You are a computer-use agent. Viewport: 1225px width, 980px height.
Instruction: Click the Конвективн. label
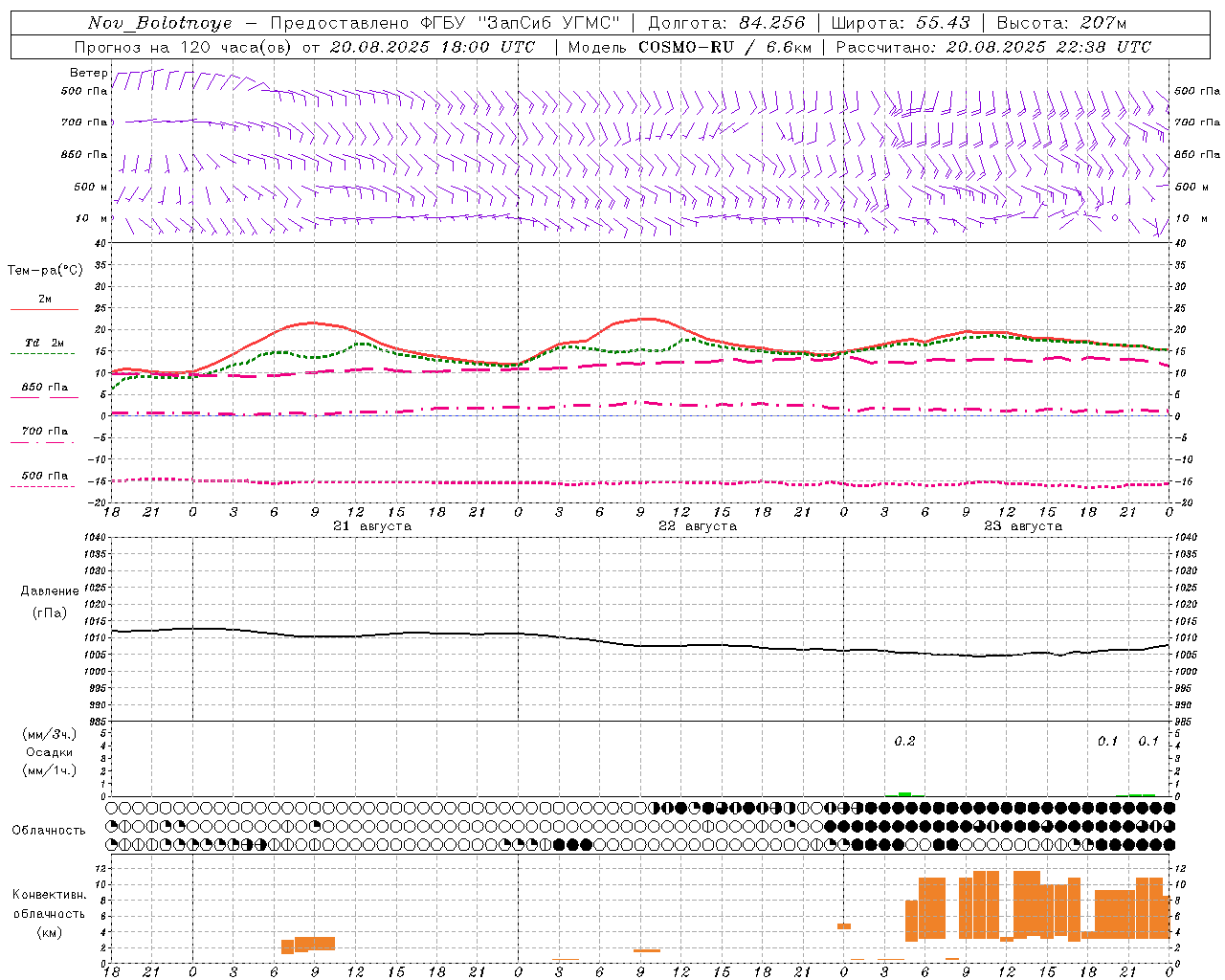pyautogui.click(x=49, y=895)
